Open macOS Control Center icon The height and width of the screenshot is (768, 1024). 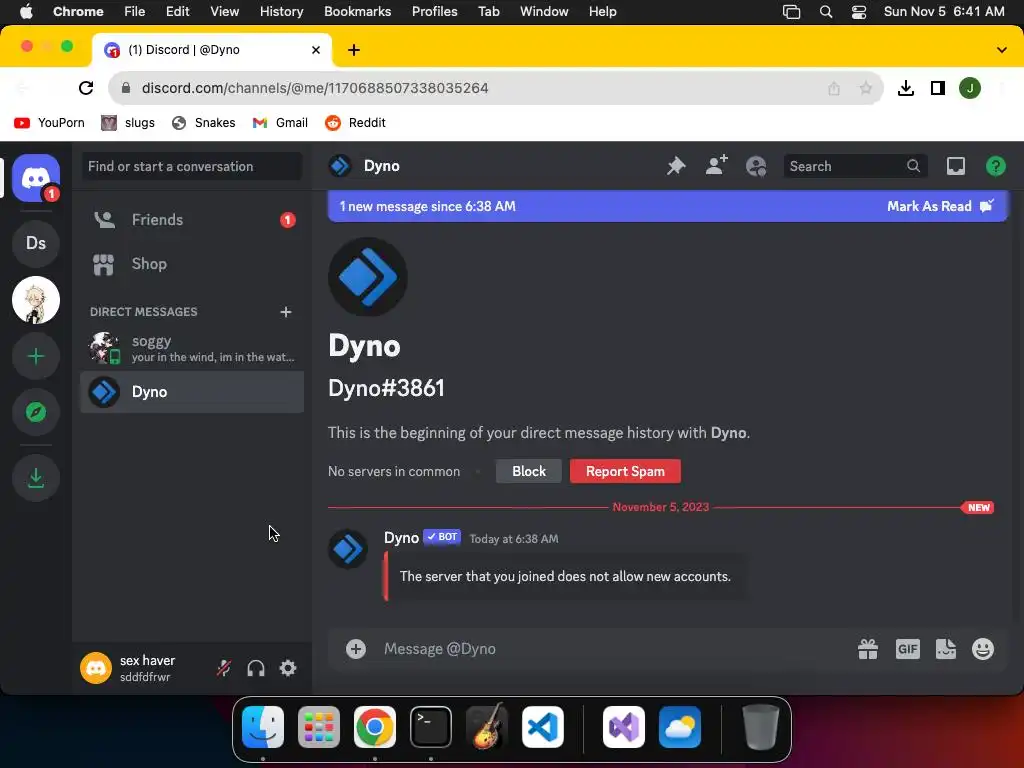point(859,12)
